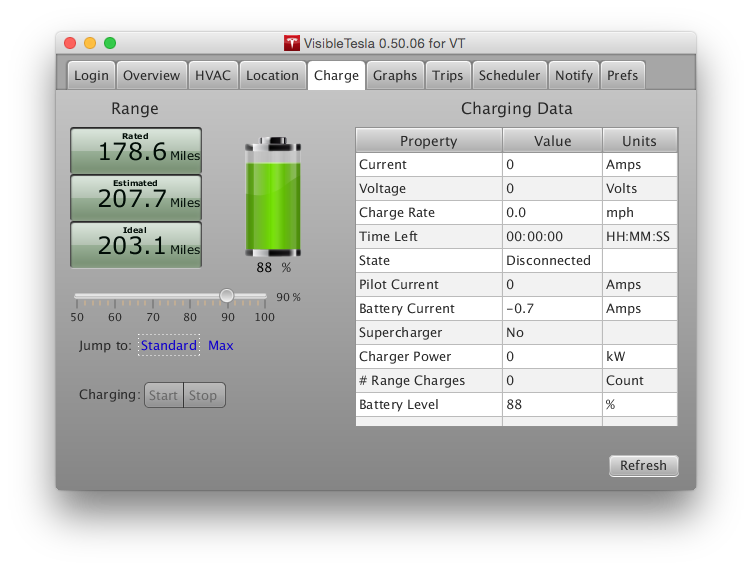Click the Charge tab
Image resolution: width=752 pixels, height=570 pixels.
[x=336, y=75]
